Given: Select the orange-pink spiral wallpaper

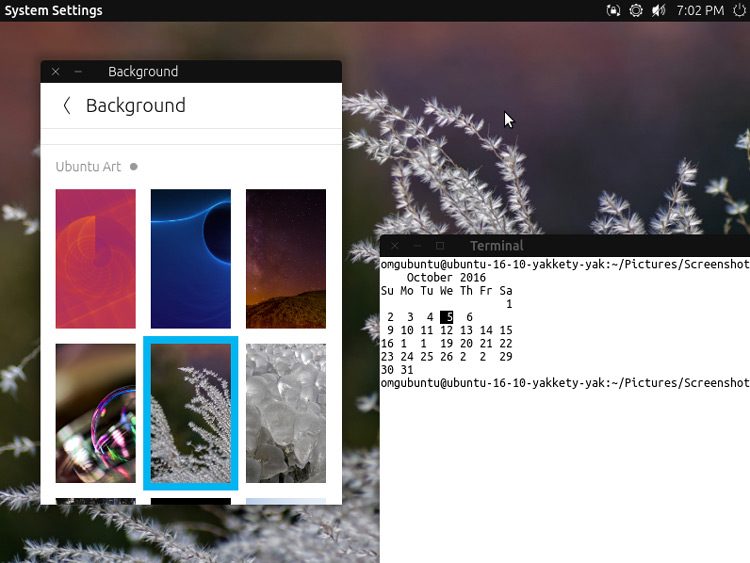Looking at the screenshot, I should click(x=96, y=259).
